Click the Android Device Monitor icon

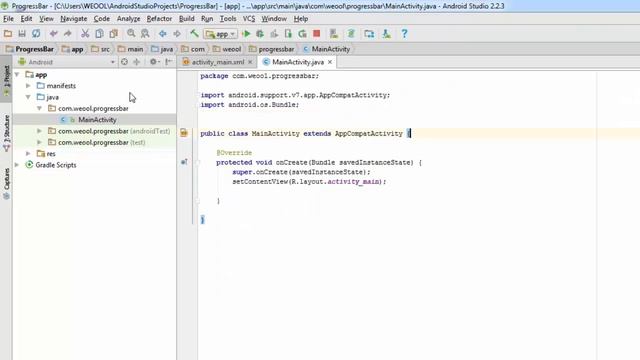point(386,34)
